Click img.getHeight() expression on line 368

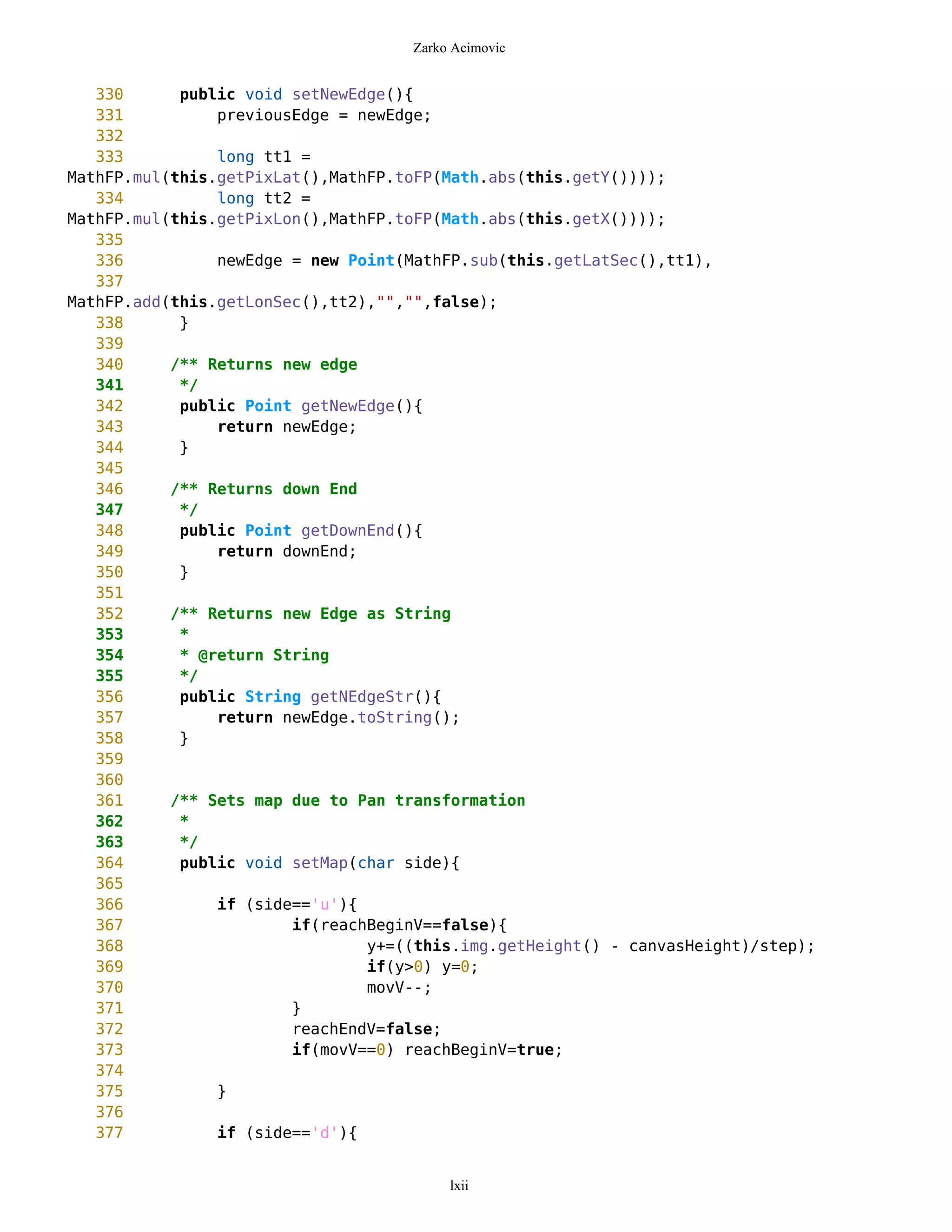(x=529, y=946)
